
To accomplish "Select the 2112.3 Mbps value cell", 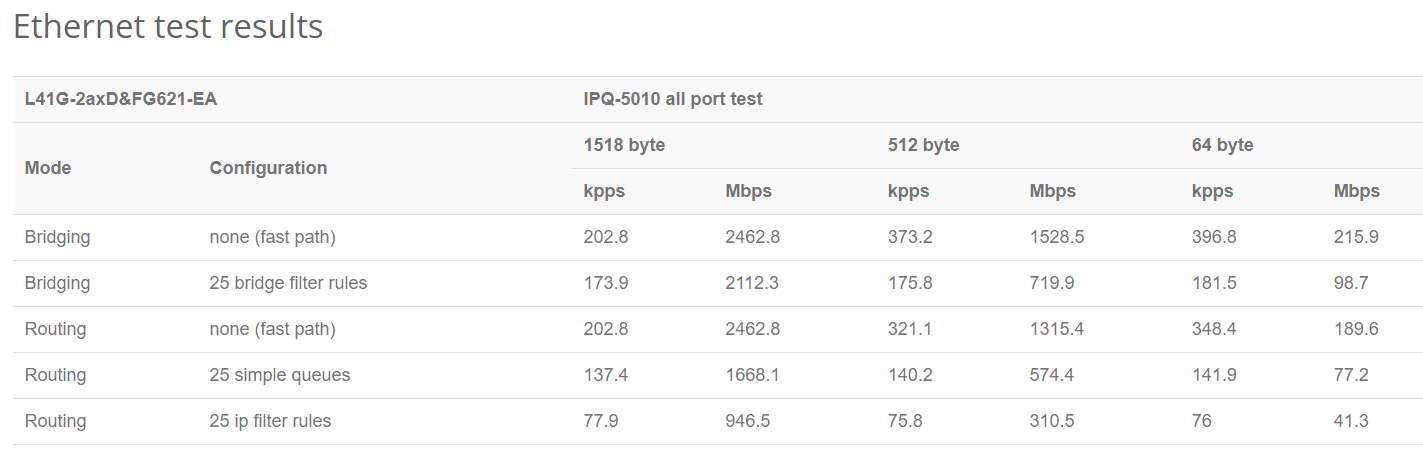I will click(795, 283).
